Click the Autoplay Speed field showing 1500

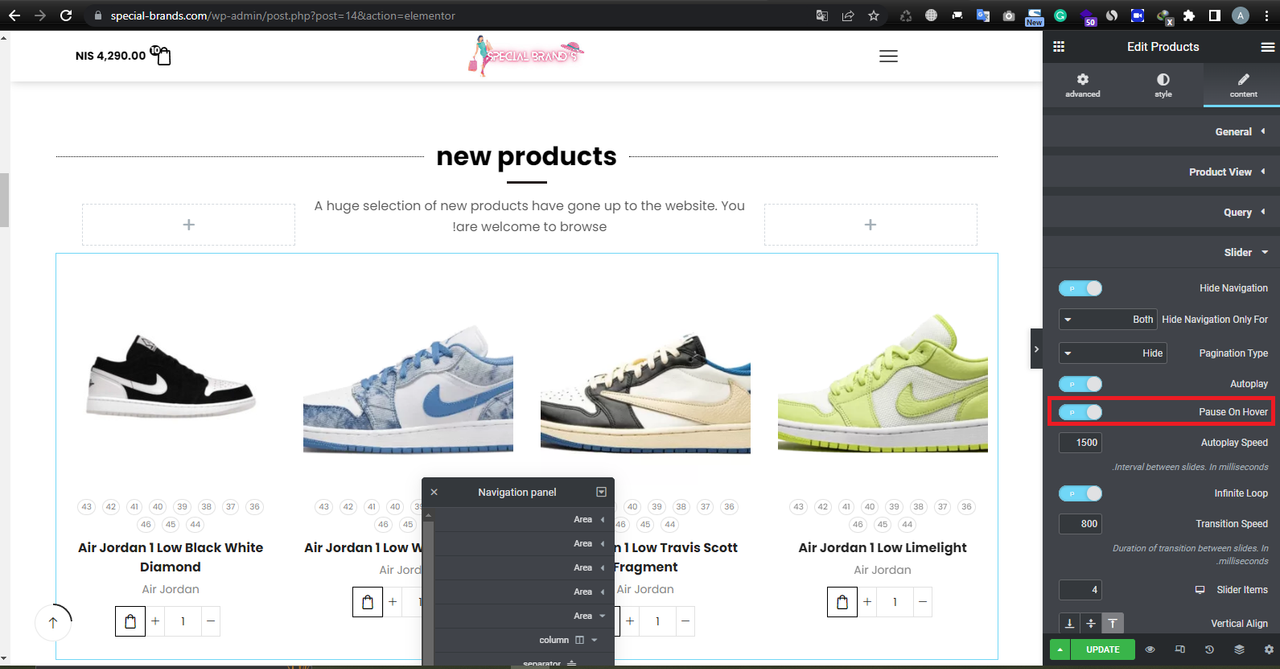(1080, 442)
